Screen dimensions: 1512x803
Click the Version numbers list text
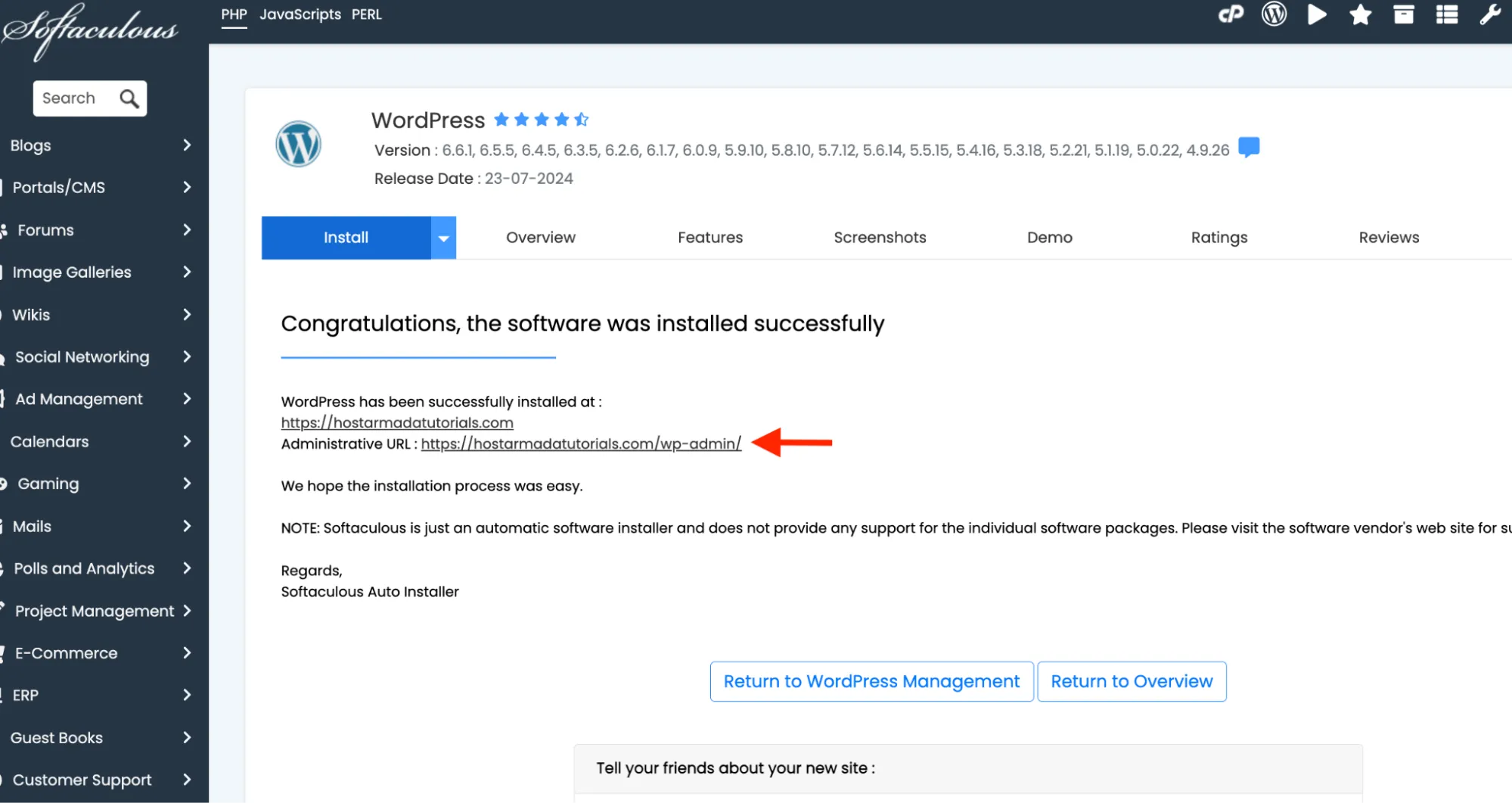click(836, 151)
